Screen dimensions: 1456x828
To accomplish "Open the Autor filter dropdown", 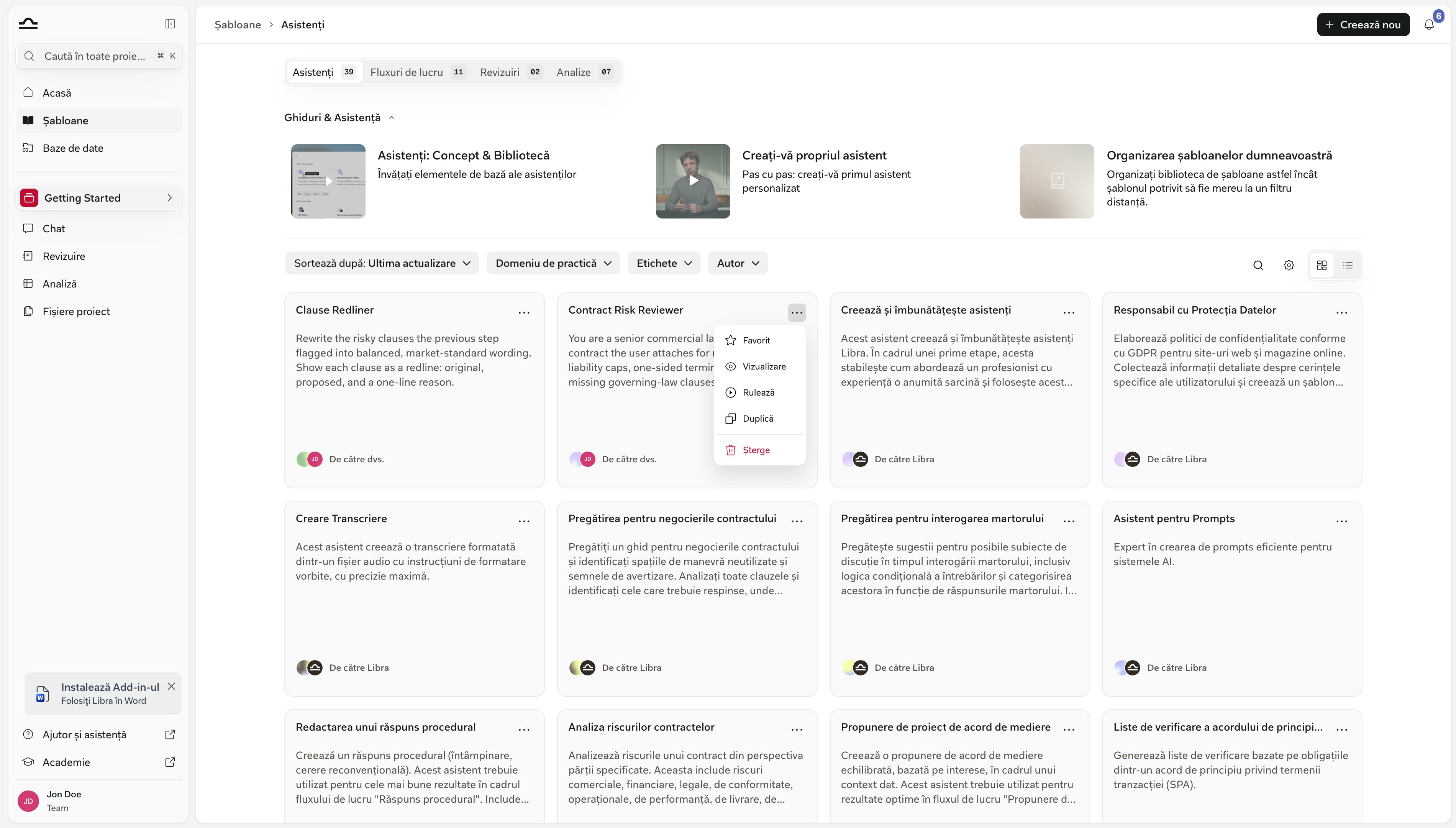I will pyautogui.click(x=737, y=263).
